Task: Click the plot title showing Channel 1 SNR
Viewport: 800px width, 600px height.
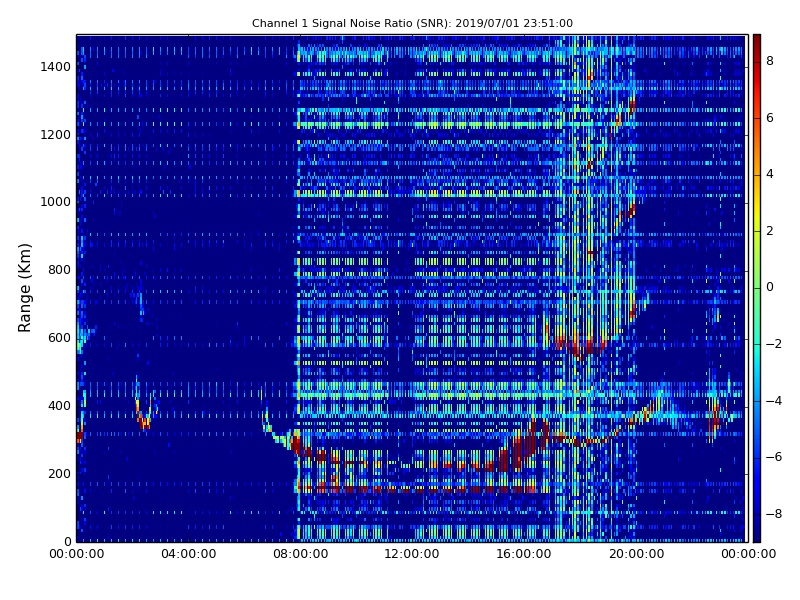Action: coord(412,23)
